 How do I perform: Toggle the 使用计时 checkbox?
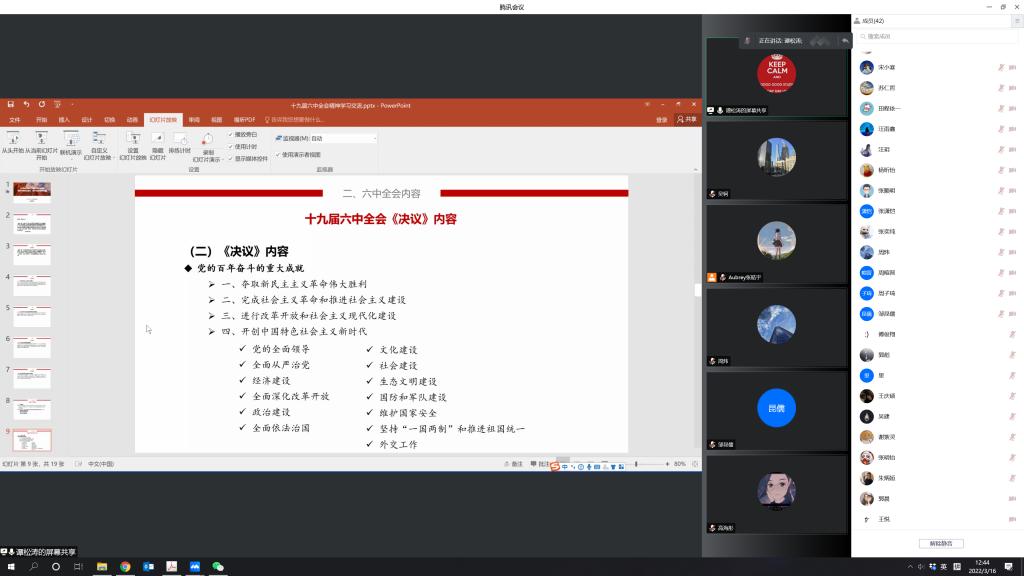pyautogui.click(x=231, y=146)
